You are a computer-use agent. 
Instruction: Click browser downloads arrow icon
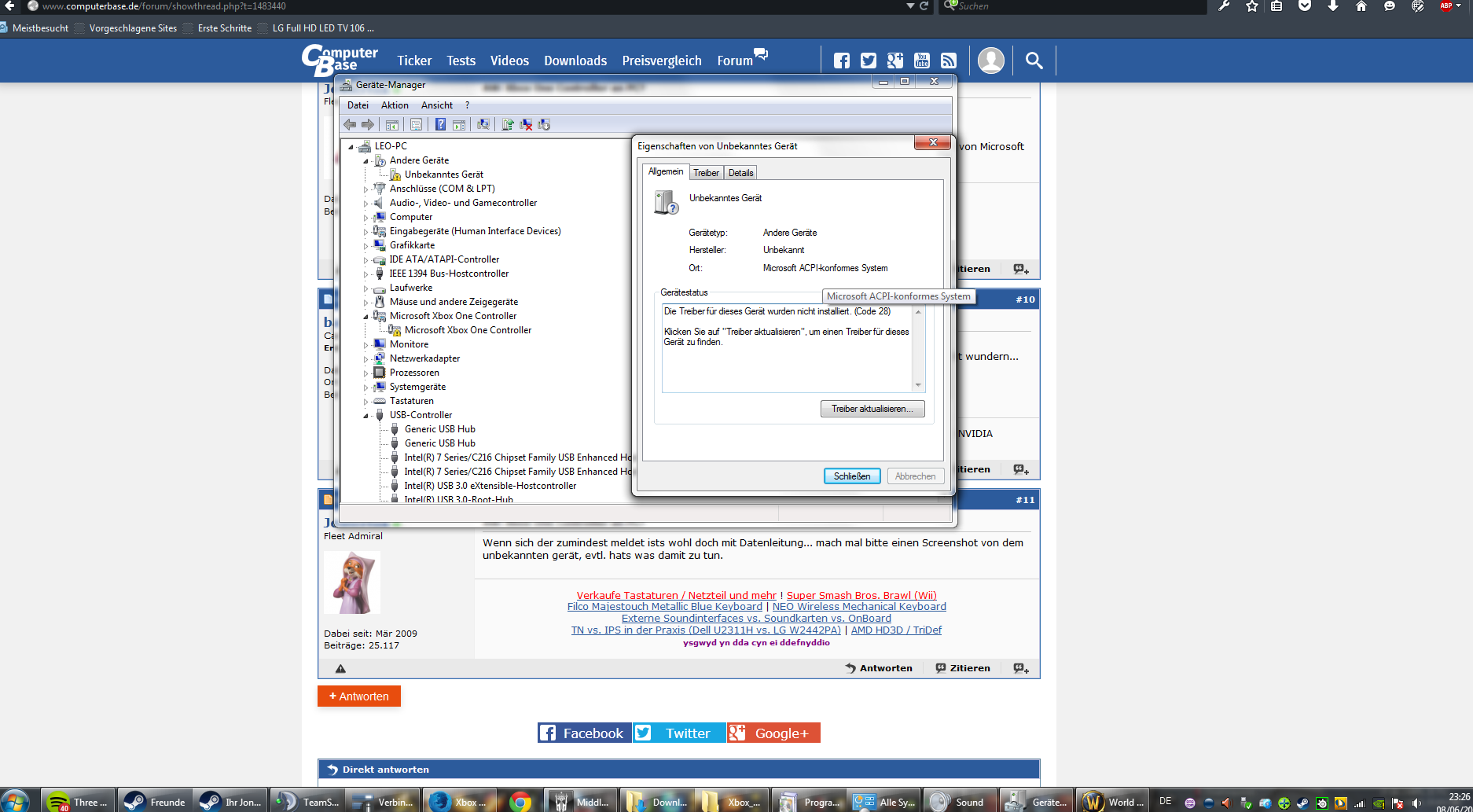point(1333,6)
